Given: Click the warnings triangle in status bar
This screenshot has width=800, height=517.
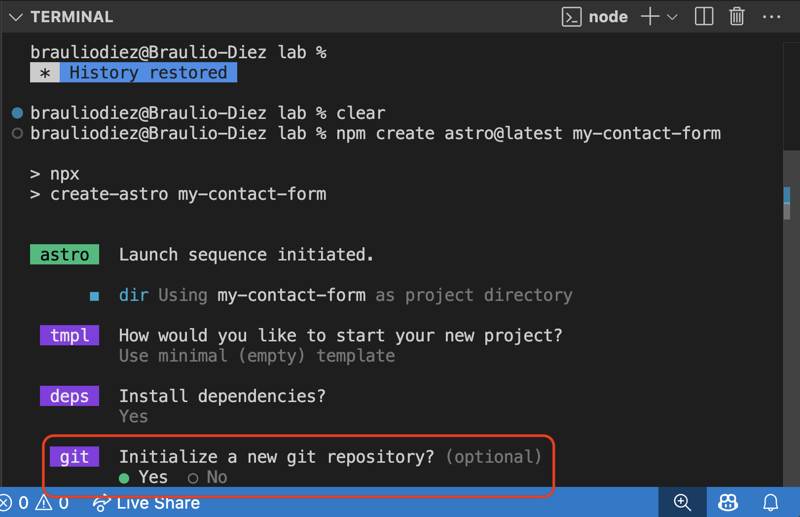Looking at the screenshot, I should point(45,503).
